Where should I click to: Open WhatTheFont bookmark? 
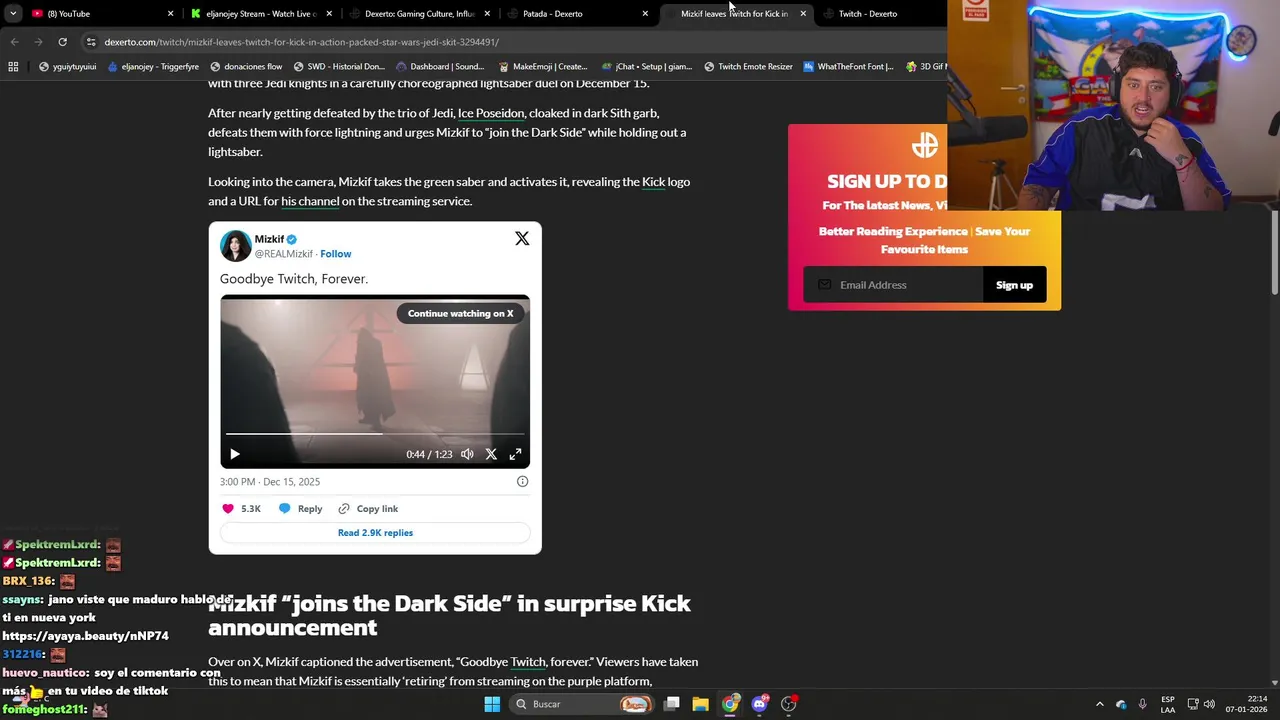[x=848, y=67]
